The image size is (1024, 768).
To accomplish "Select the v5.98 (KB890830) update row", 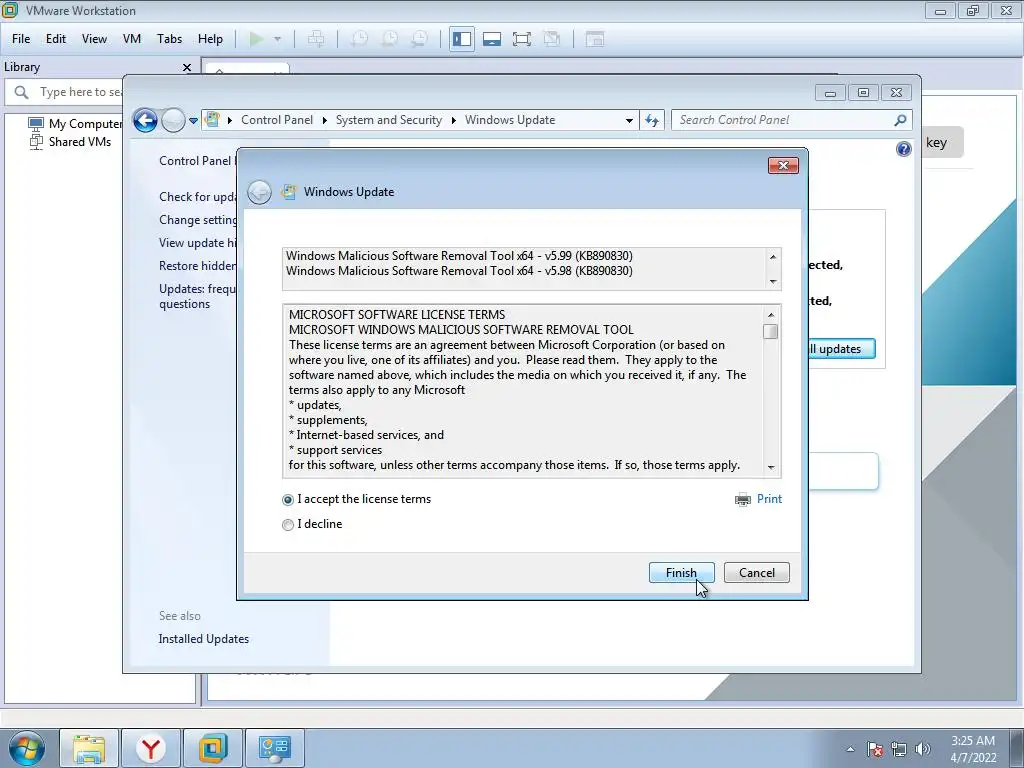I will (x=459, y=270).
